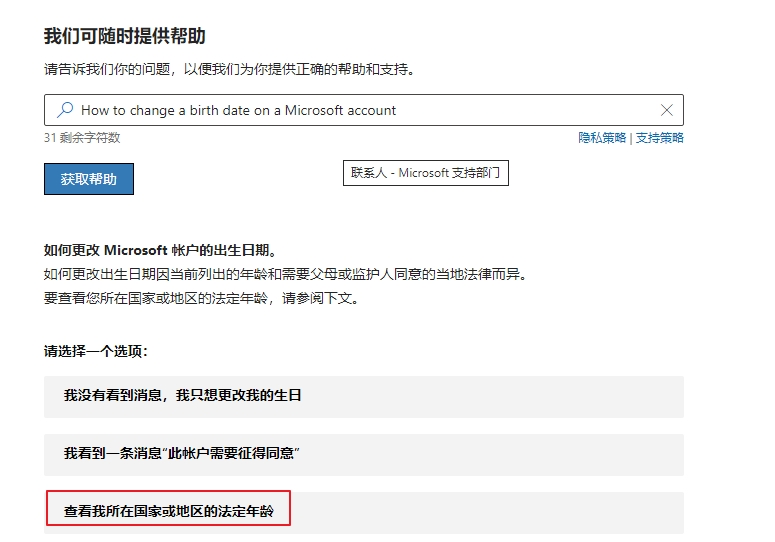Viewport: 775px width, 542px height.
Task: Click the line 要查看您所在国家或地区的法定年龄，请参阅下文
Action: point(201,298)
